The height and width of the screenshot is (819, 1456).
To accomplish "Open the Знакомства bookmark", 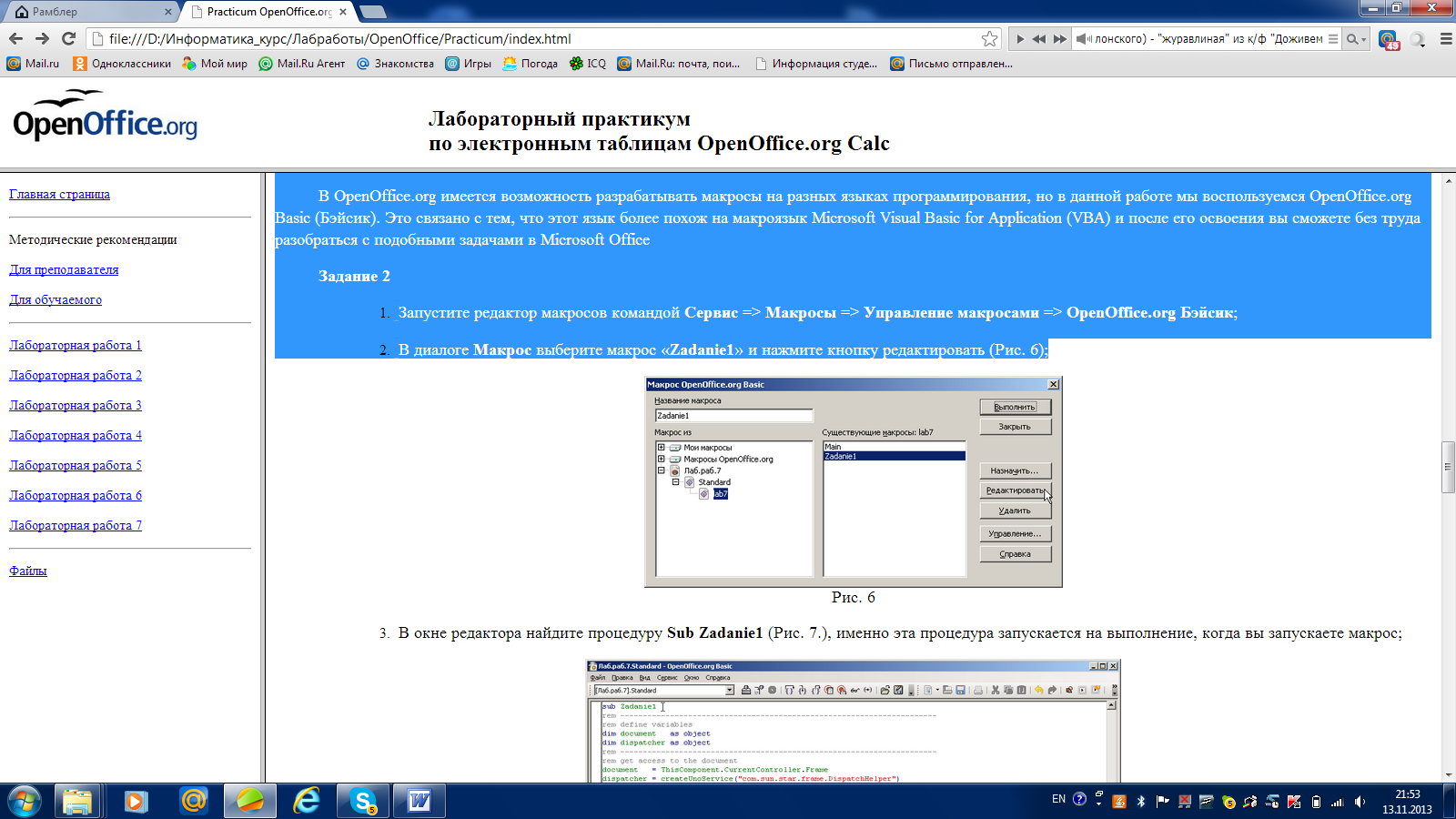I will point(395,64).
